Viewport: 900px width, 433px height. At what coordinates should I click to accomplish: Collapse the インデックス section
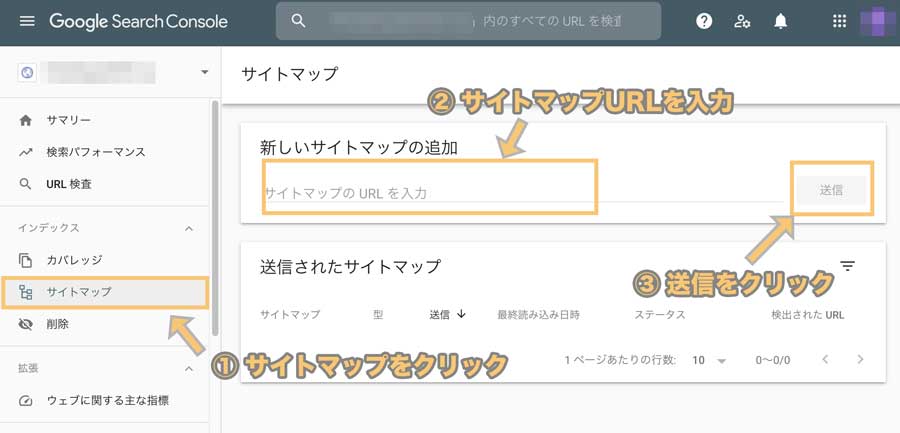[188, 229]
